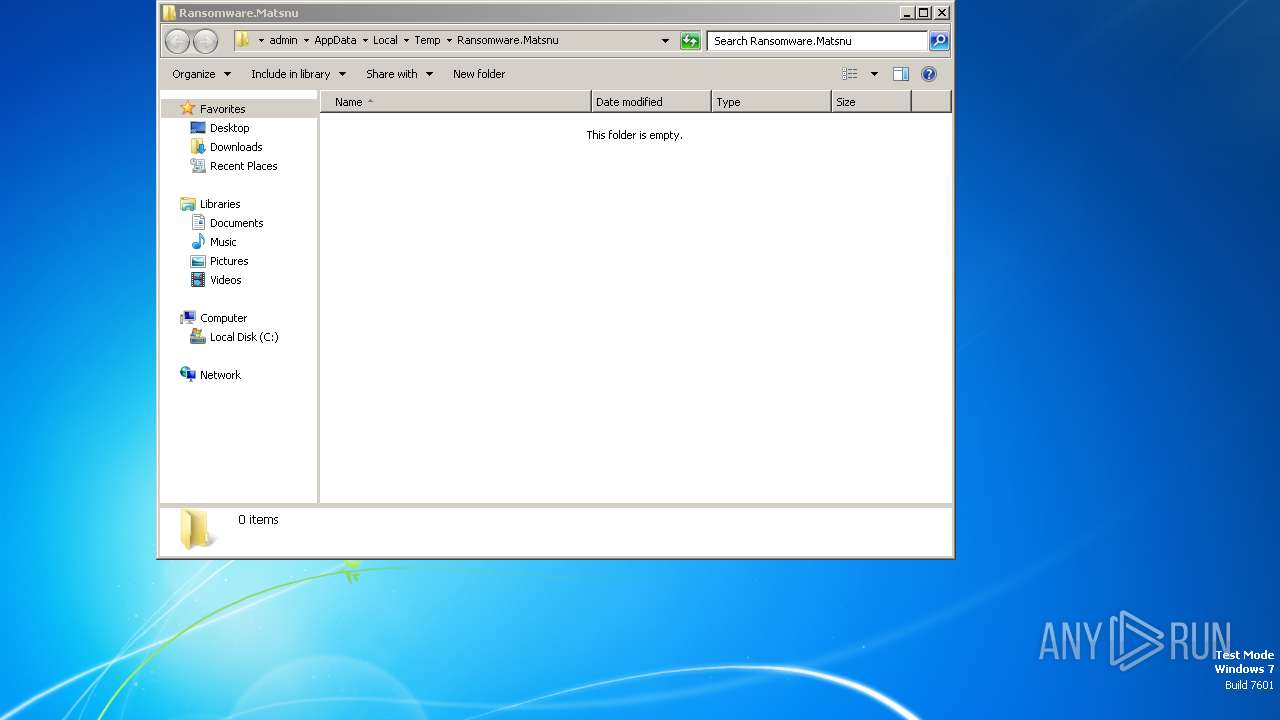Go to Local in the address path
The height and width of the screenshot is (720, 1280).
click(385, 41)
